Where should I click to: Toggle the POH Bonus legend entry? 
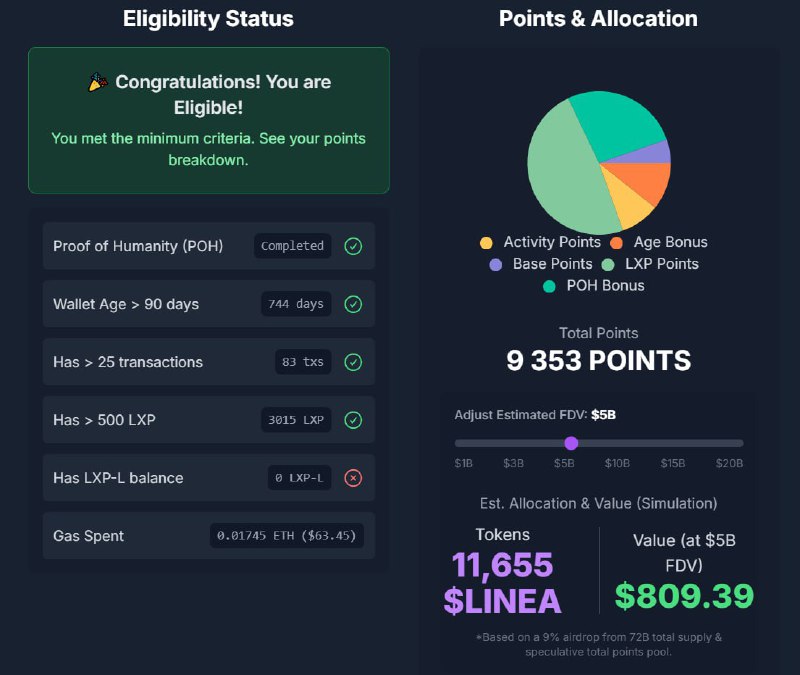coord(594,286)
